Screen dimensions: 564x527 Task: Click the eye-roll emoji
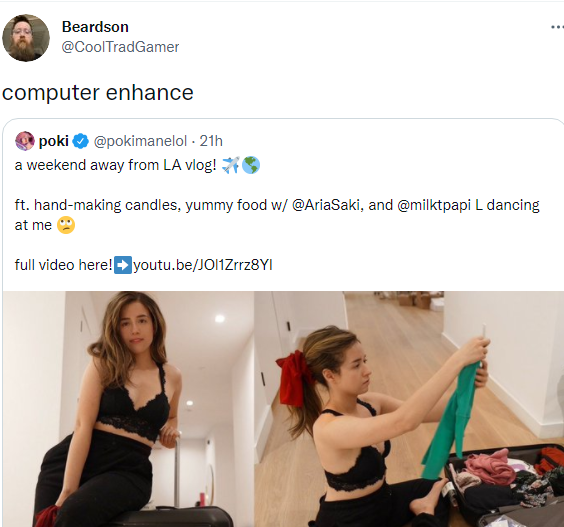click(x=66, y=225)
